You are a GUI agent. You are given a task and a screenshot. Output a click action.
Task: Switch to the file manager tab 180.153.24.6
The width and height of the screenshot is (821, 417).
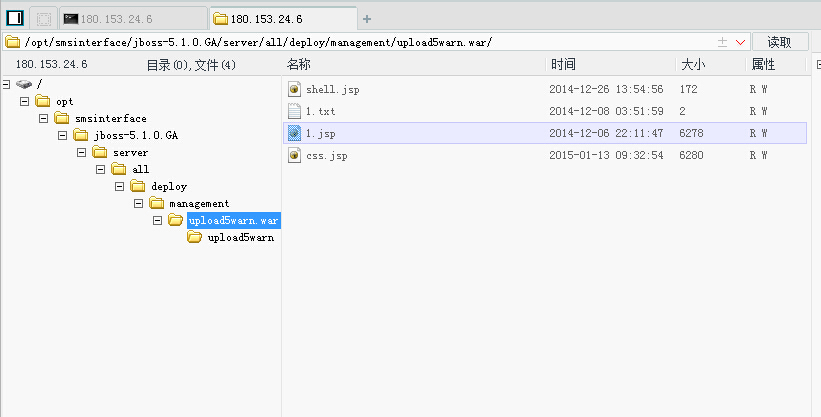pos(283,19)
